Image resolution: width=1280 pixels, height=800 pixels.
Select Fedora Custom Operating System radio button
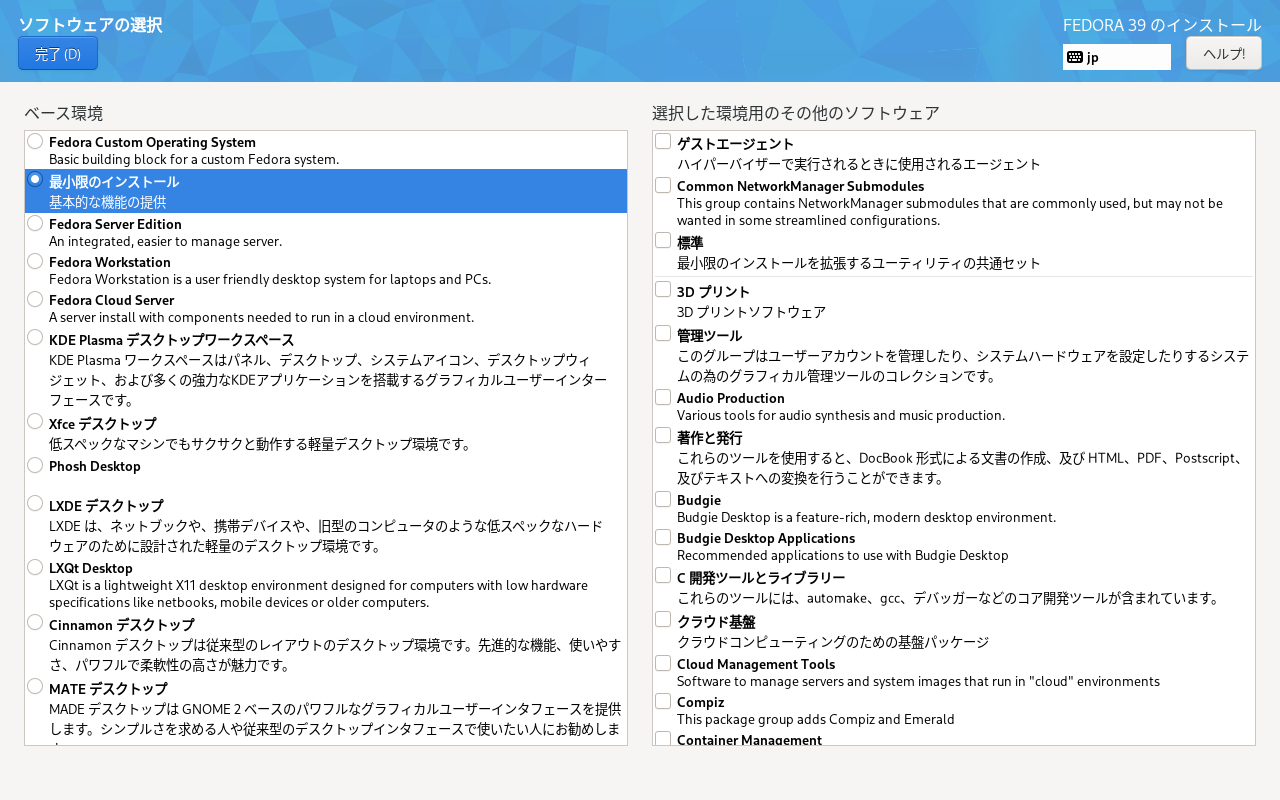coord(35,141)
